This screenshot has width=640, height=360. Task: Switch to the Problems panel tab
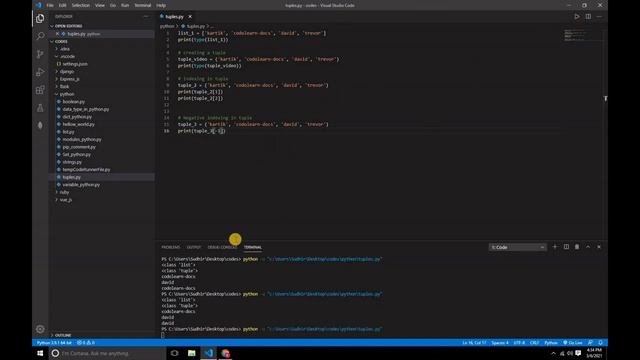[171, 247]
